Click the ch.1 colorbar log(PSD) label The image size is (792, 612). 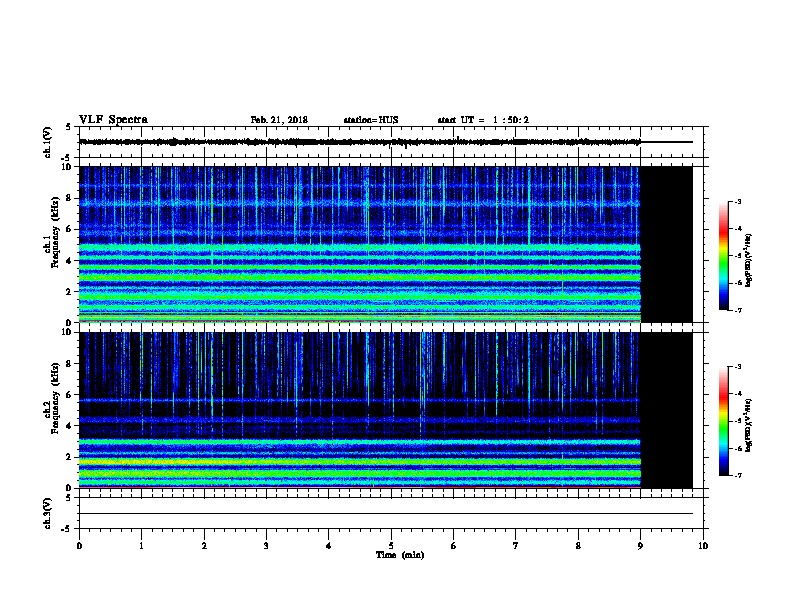(x=748, y=260)
